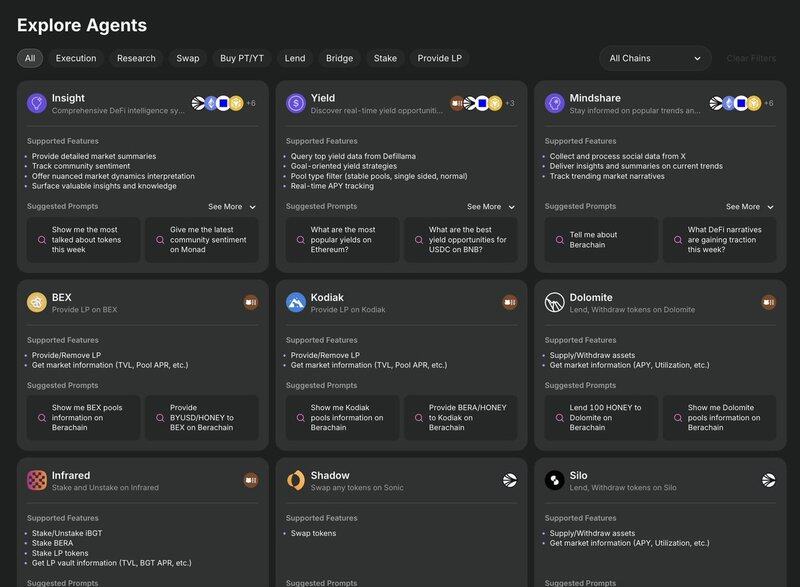Choose 'community sentiment on Monad' prompt

click(x=202, y=240)
